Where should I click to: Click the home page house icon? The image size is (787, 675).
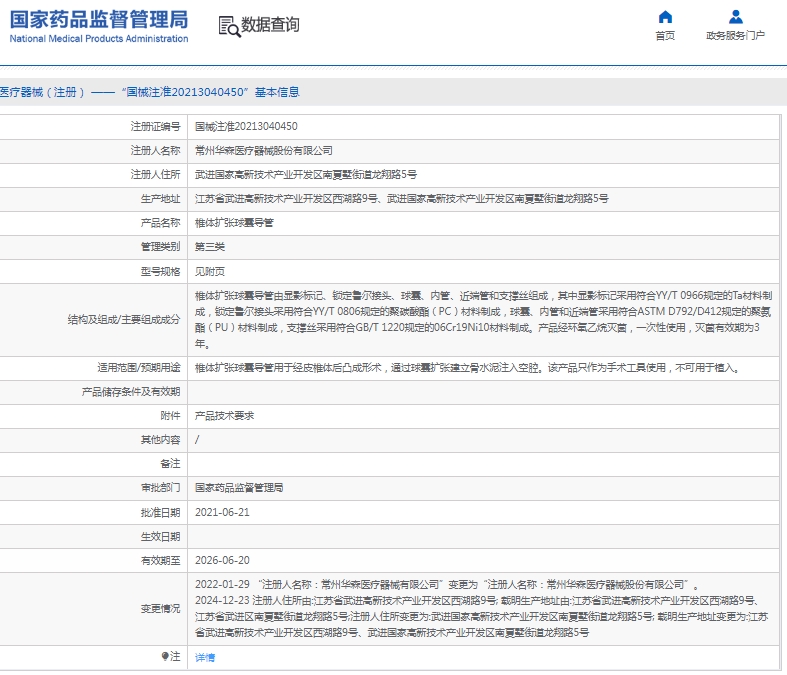click(x=665, y=17)
